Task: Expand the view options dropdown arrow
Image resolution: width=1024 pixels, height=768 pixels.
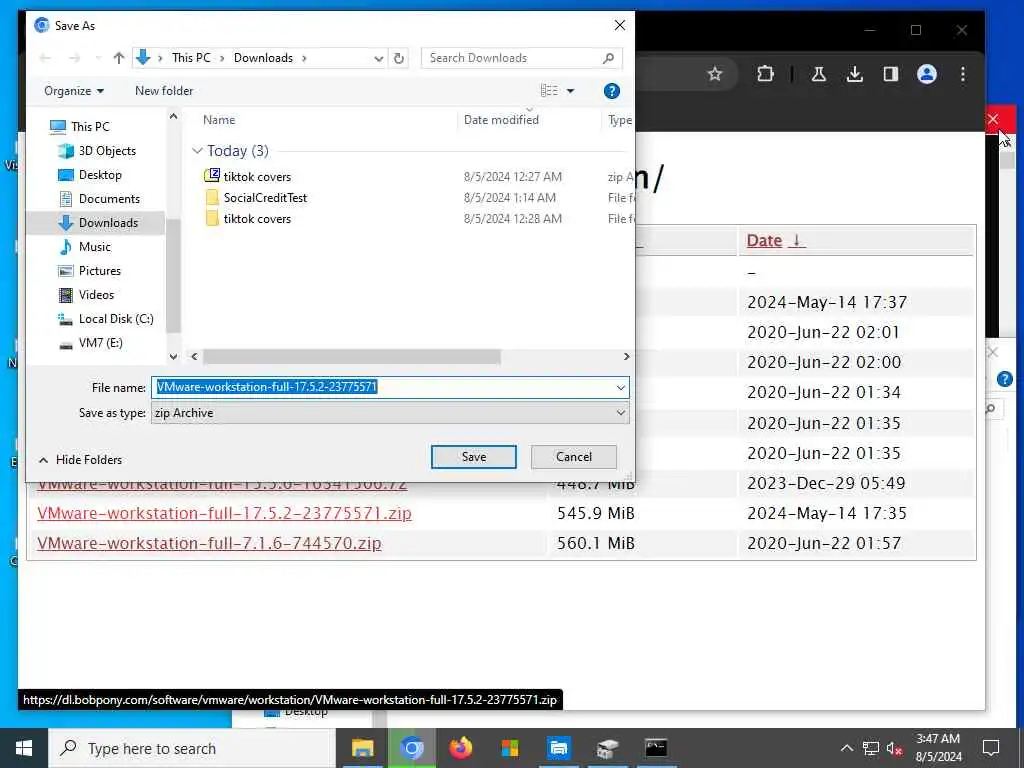Action: (570, 91)
